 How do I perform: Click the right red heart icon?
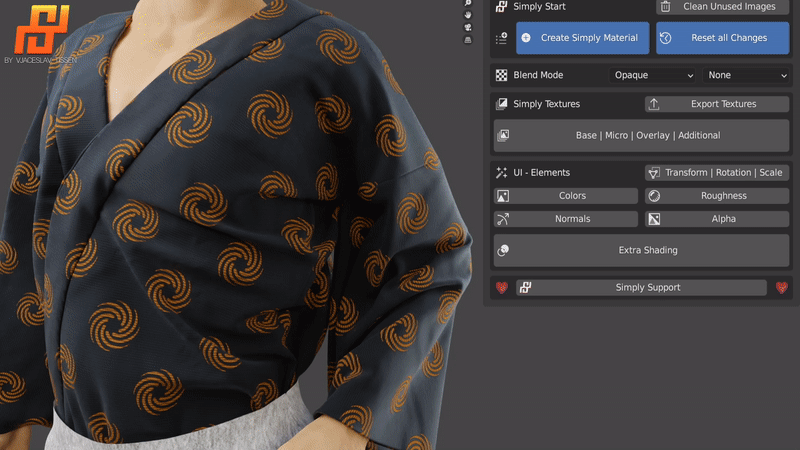pos(782,288)
